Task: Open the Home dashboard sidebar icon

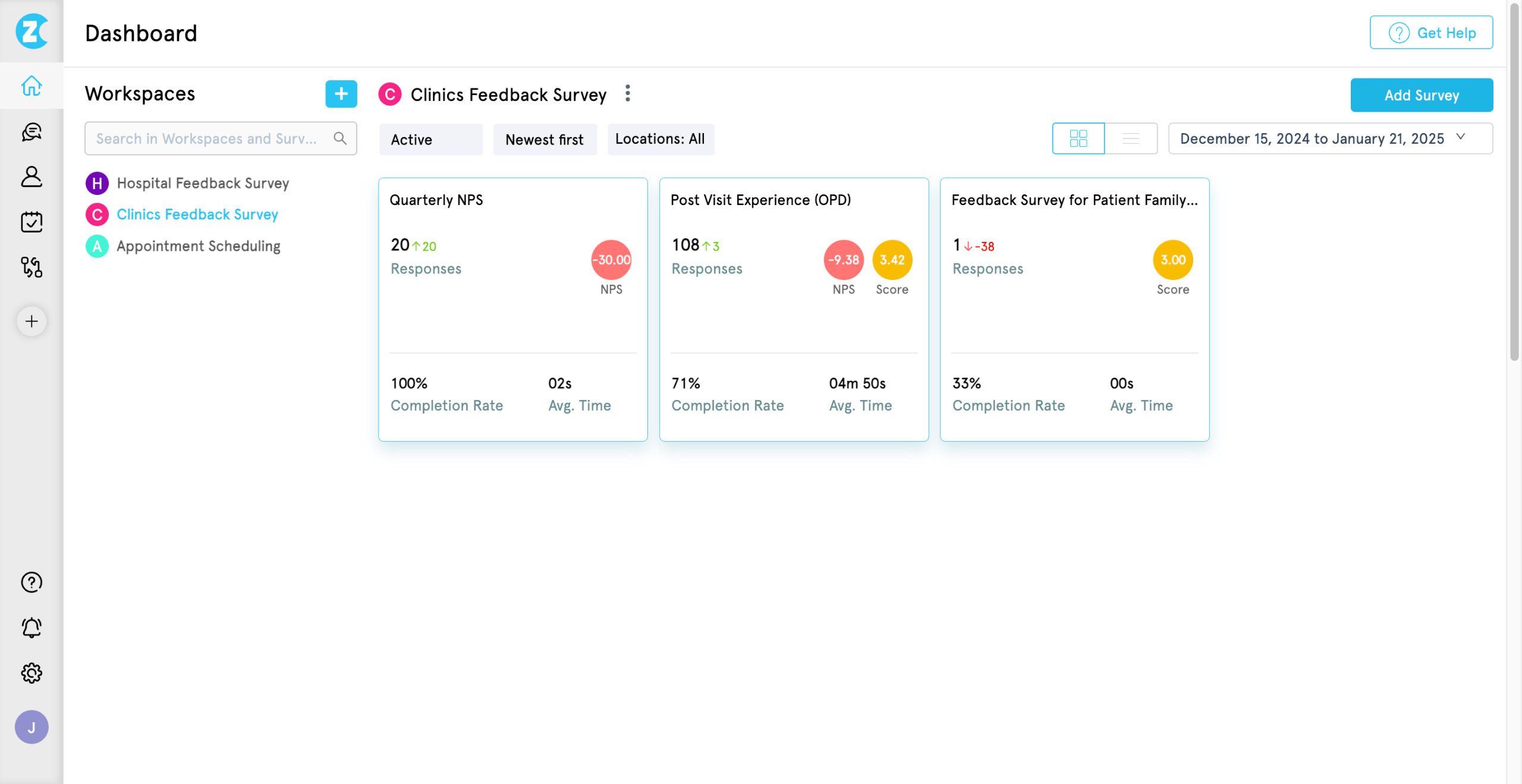Action: coord(32,86)
